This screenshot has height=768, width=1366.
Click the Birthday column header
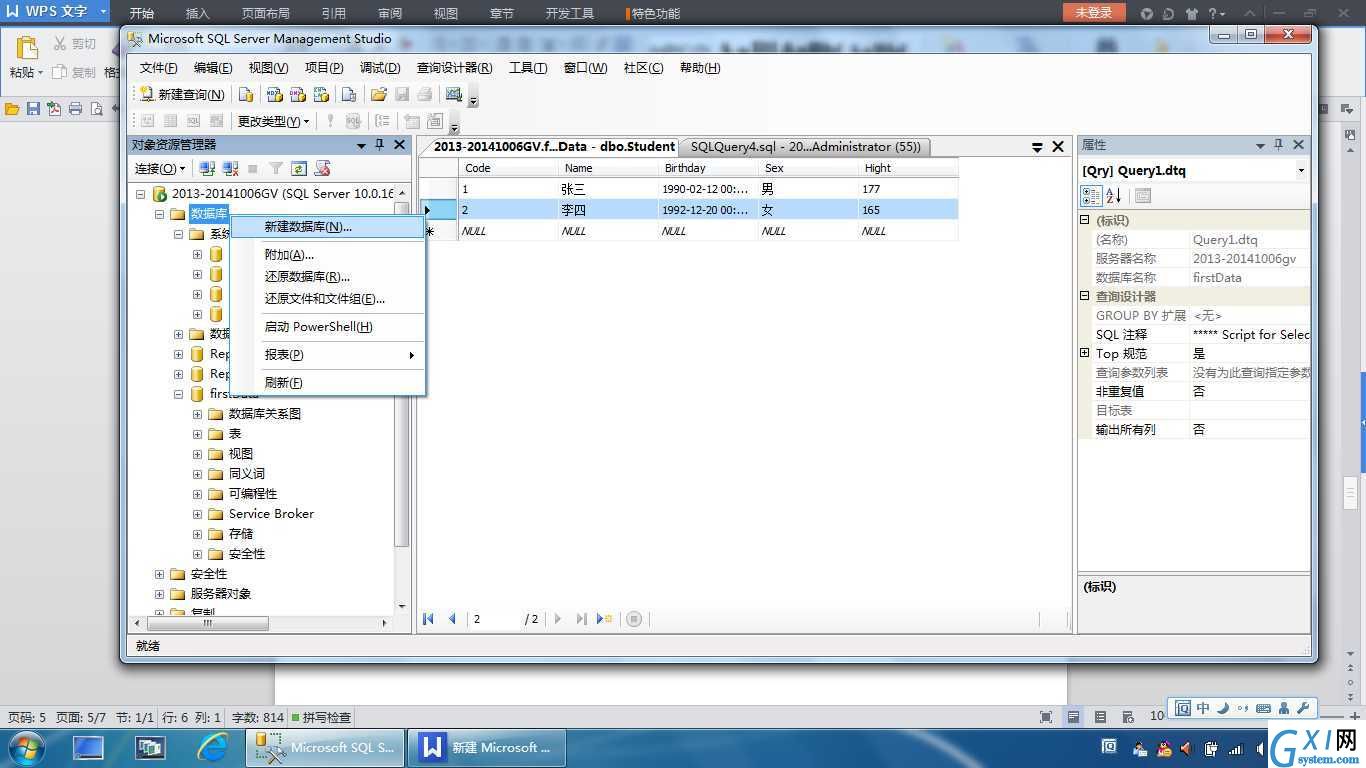(x=708, y=168)
